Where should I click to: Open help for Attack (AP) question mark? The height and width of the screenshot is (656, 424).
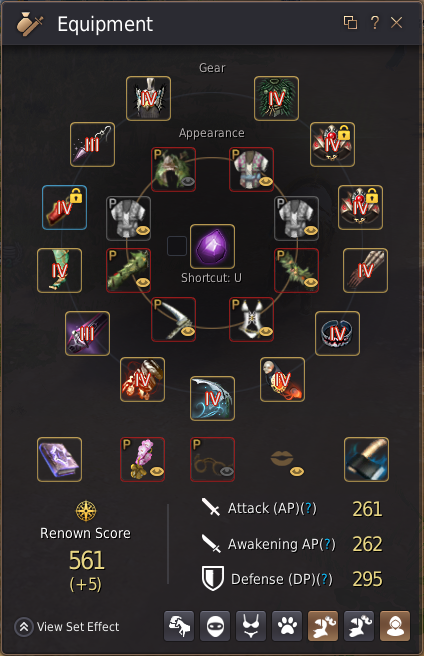(x=309, y=508)
